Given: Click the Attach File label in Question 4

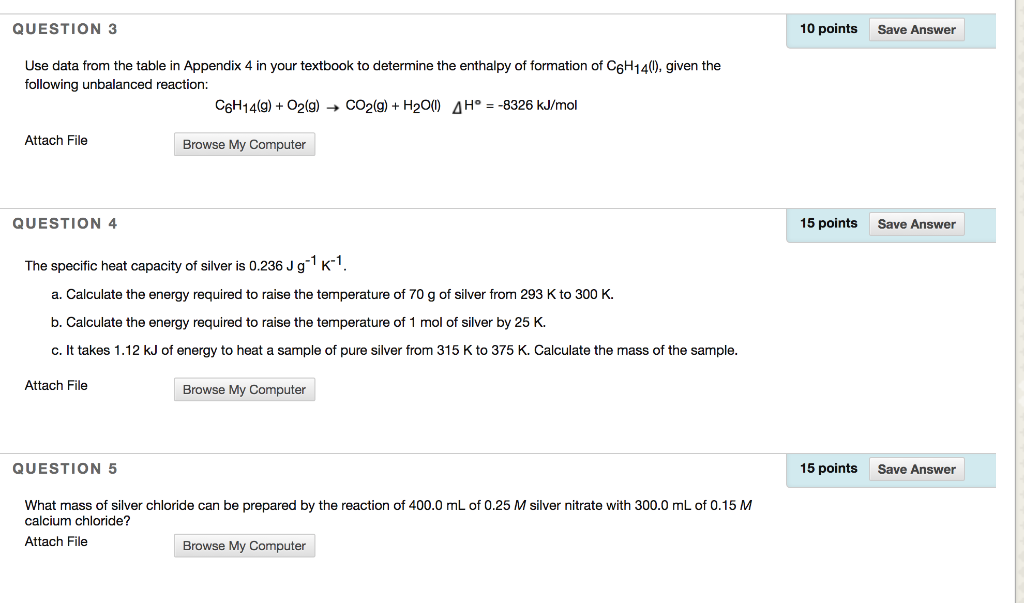Looking at the screenshot, I should click(55, 385).
